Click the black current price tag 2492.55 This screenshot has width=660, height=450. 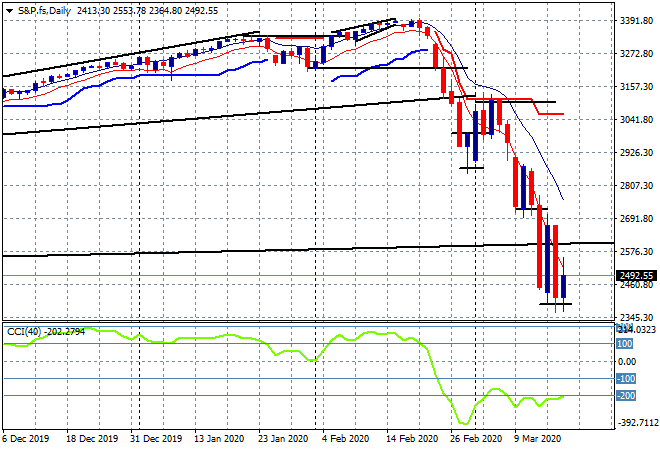(636, 276)
